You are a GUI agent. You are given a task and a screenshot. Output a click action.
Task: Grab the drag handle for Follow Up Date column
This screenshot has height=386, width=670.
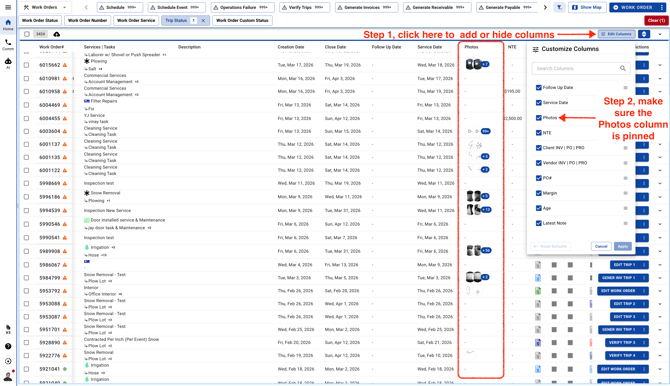pyautogui.click(x=625, y=88)
